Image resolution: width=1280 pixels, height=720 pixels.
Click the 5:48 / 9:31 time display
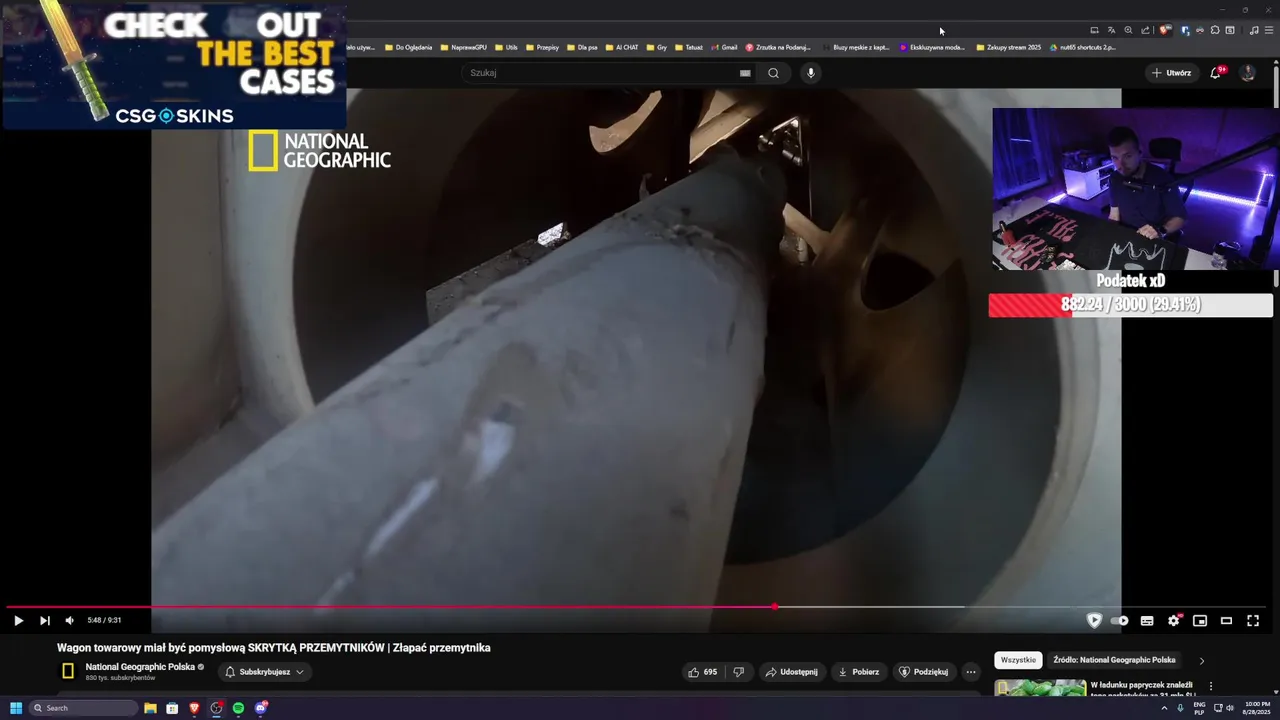pos(104,621)
